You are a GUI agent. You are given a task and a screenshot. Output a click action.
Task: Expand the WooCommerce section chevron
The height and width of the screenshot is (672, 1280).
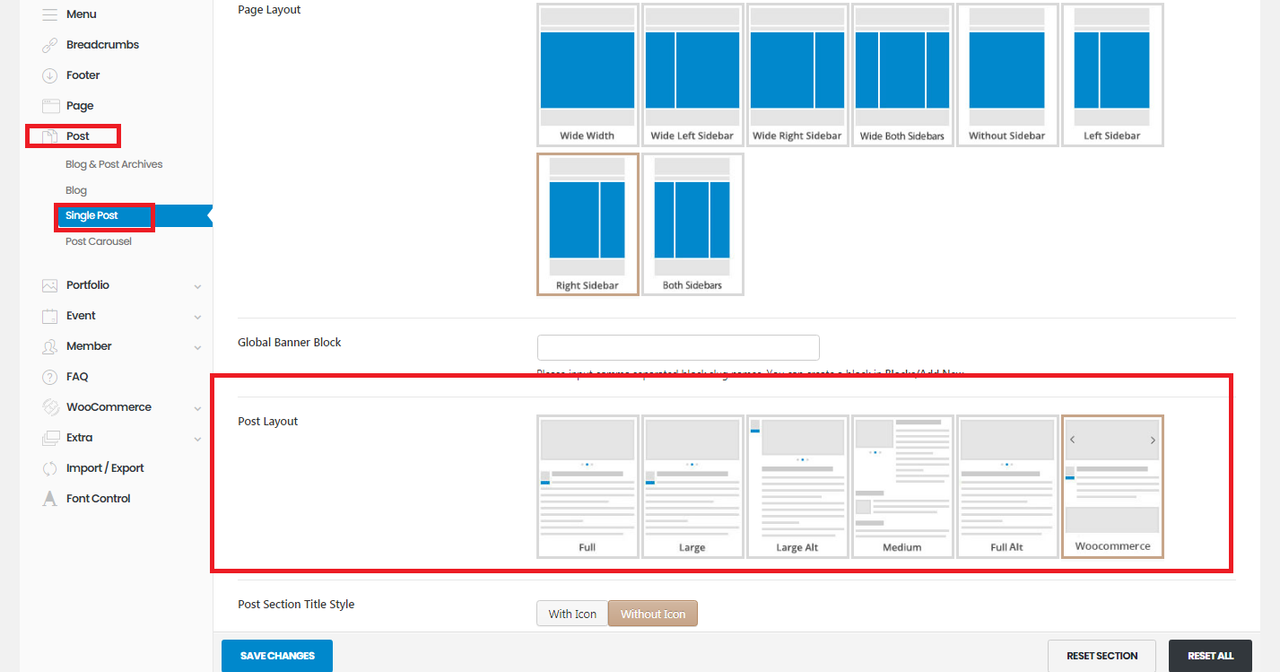pyautogui.click(x=197, y=409)
